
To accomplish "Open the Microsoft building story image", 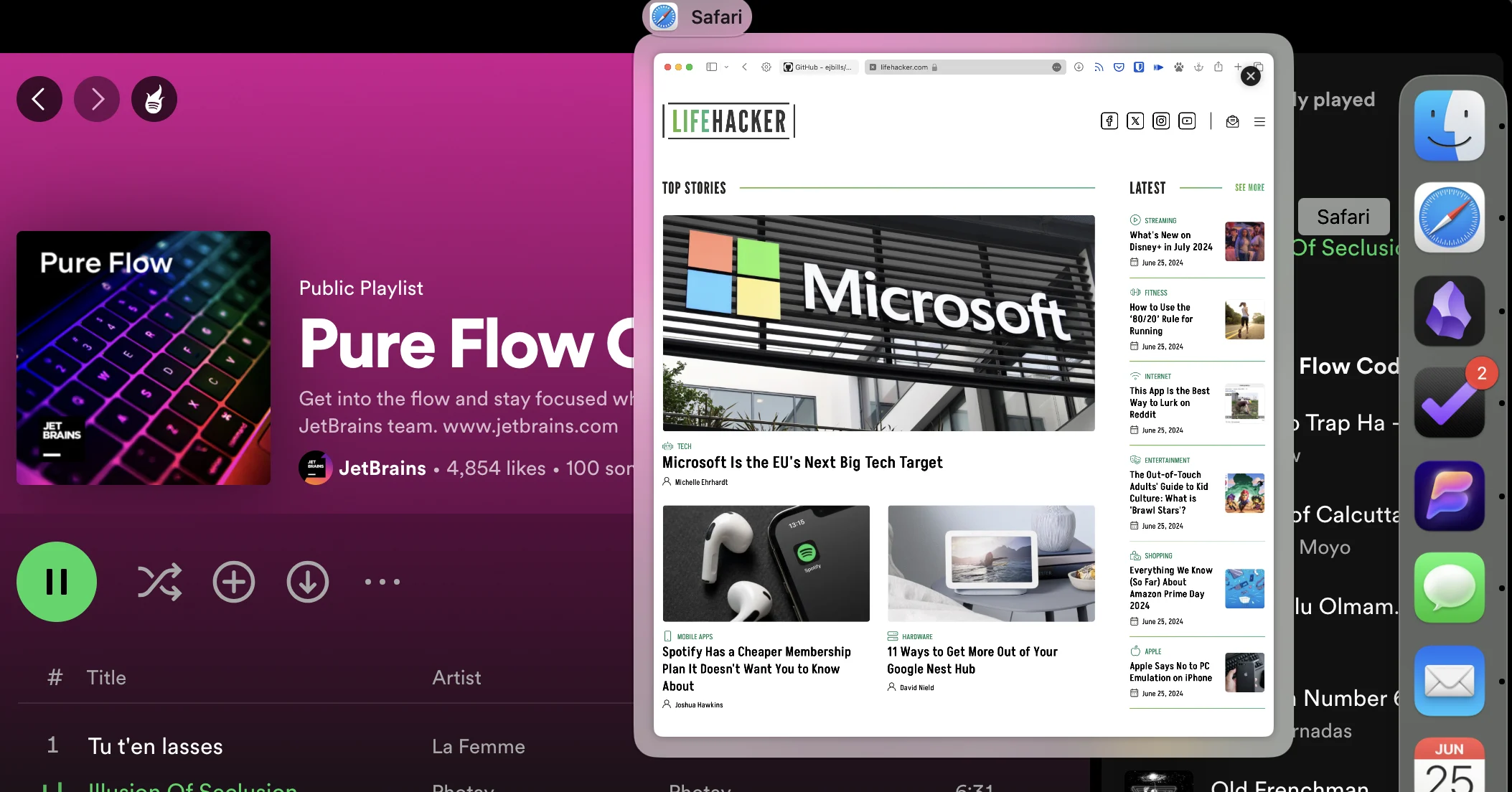I will 879,323.
